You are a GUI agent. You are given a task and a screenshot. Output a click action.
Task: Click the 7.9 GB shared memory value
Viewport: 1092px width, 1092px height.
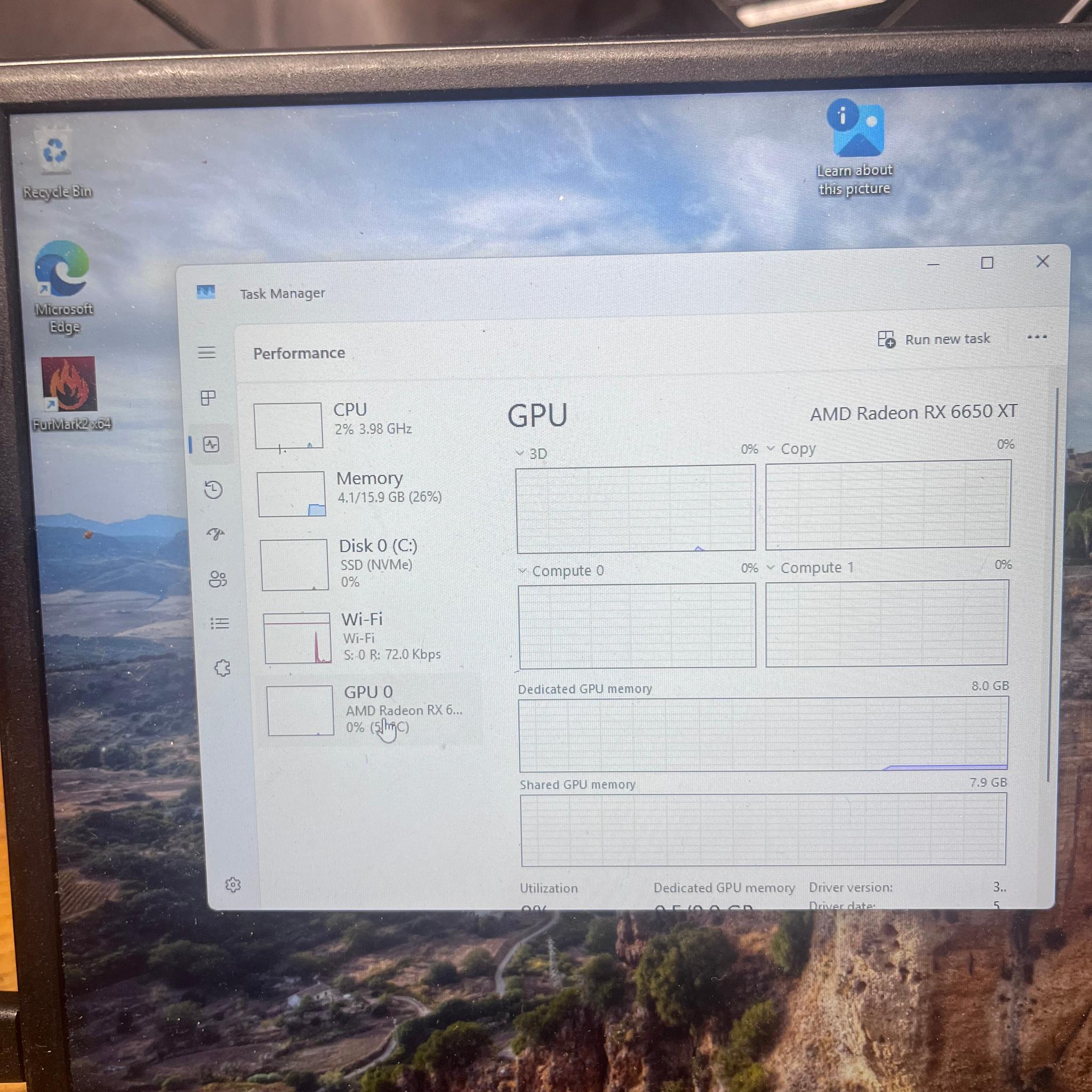tap(989, 782)
